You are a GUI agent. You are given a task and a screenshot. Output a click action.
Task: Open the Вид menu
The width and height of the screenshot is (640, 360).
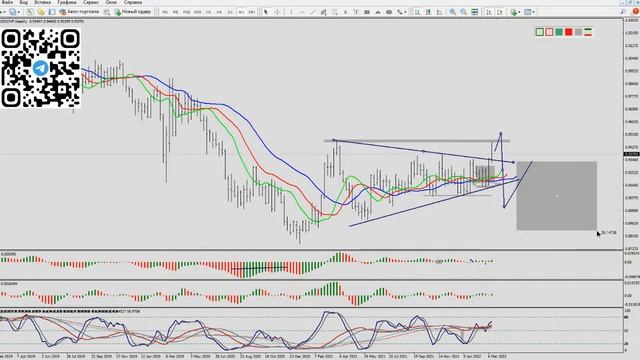click(24, 2)
